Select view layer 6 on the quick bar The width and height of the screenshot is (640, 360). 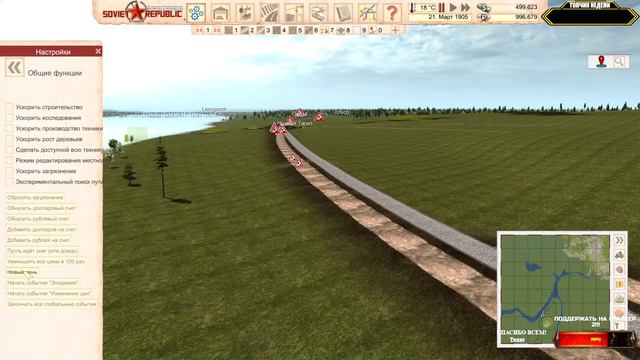311,30
